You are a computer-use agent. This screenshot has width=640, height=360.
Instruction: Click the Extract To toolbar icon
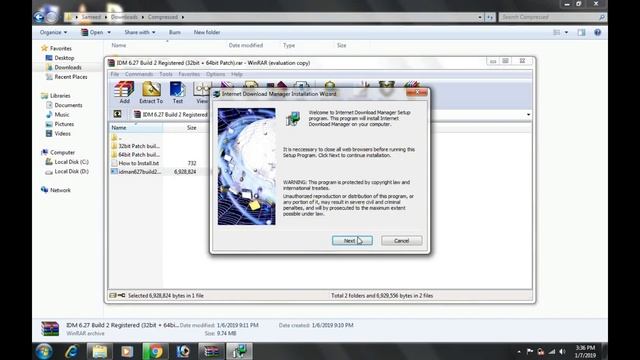tap(151, 92)
